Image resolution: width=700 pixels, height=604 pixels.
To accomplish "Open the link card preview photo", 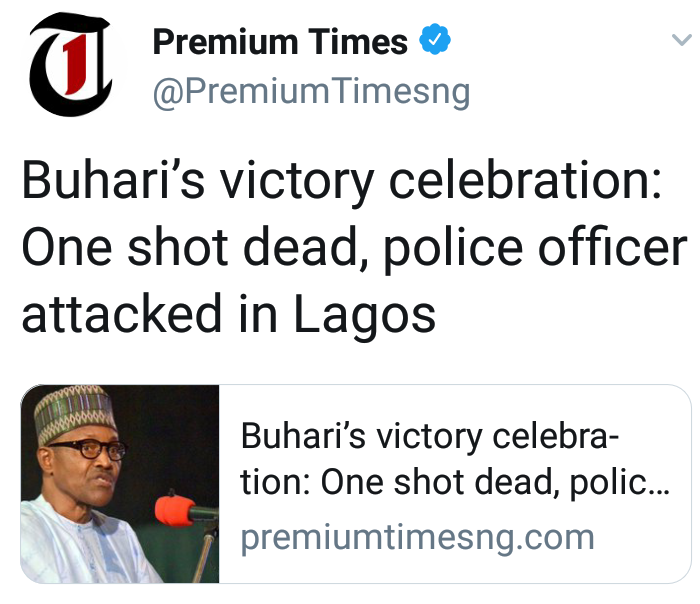I will click(x=120, y=484).
